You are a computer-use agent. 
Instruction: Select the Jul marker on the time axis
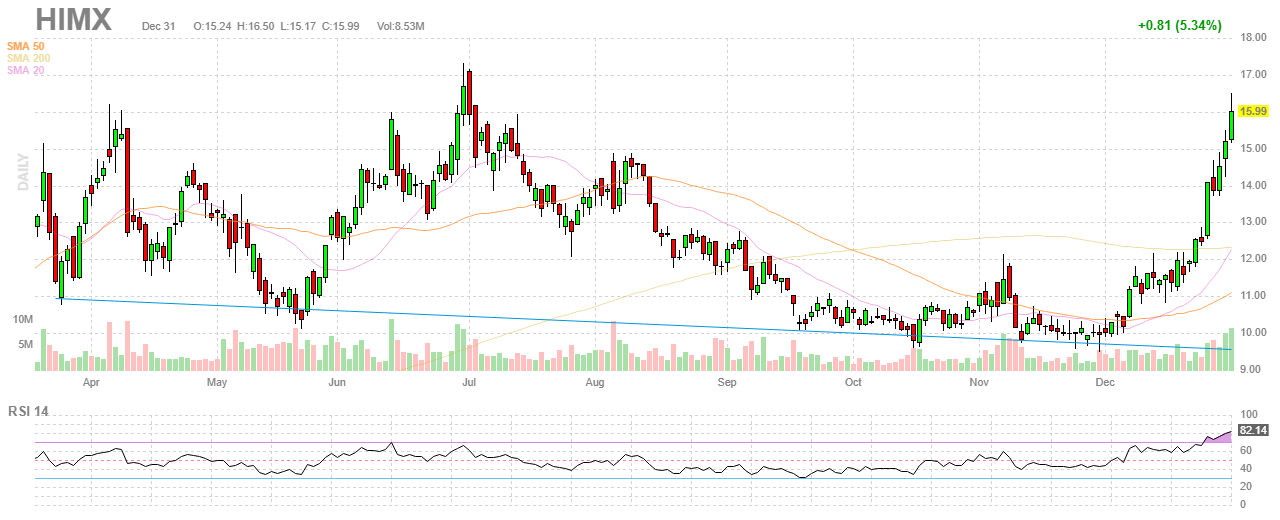467,382
